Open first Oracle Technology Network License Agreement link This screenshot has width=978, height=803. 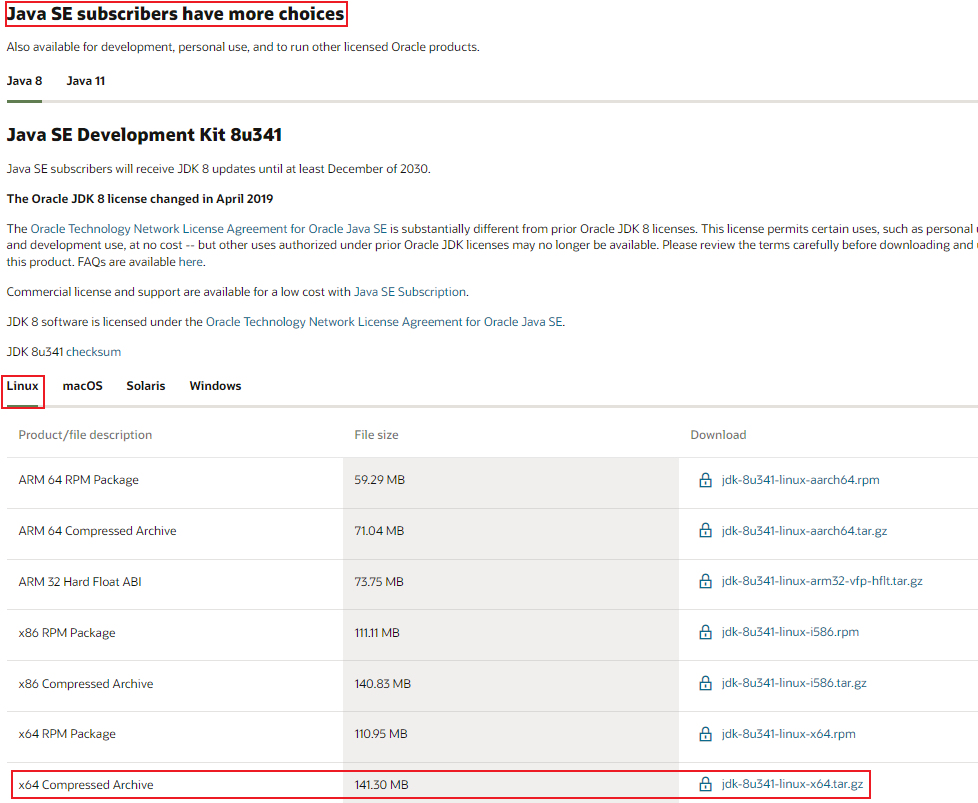point(208,229)
